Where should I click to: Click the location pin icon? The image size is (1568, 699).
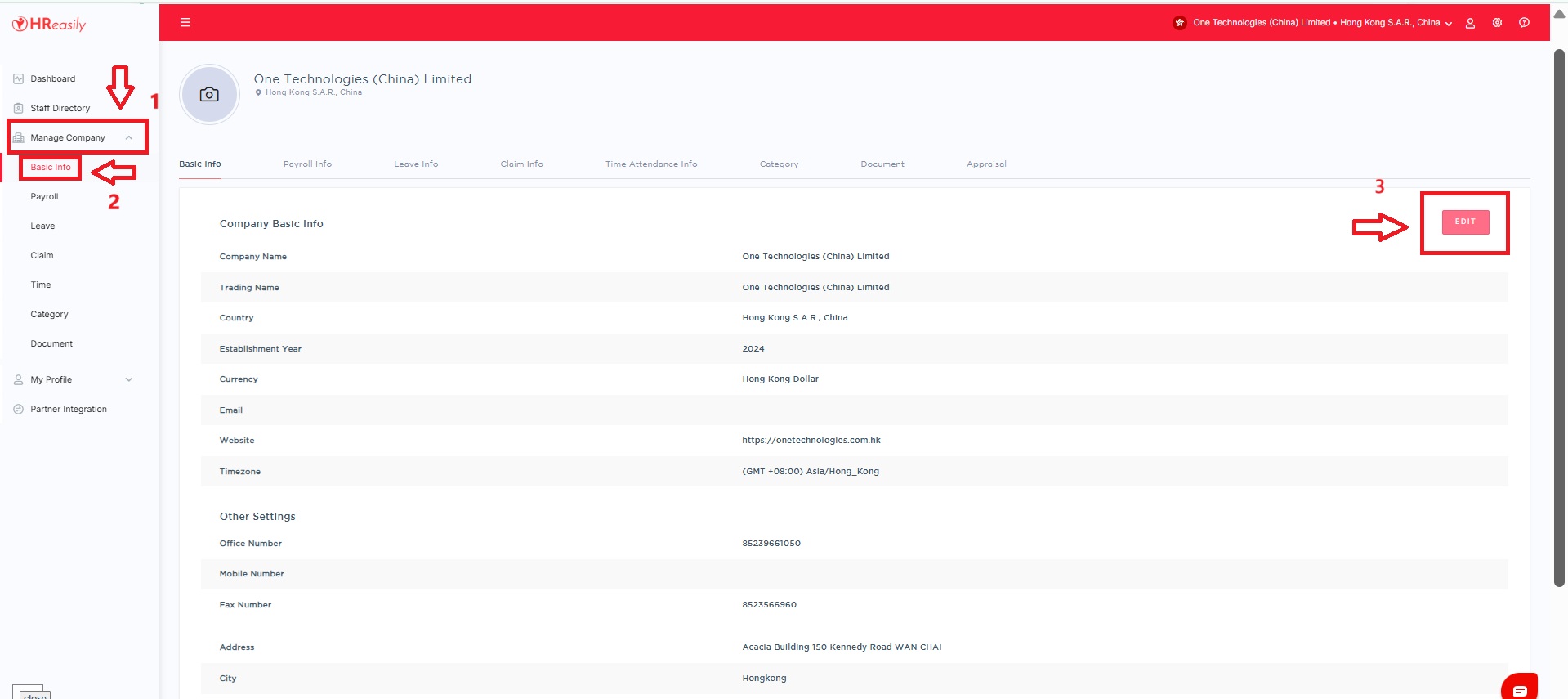pos(258,92)
